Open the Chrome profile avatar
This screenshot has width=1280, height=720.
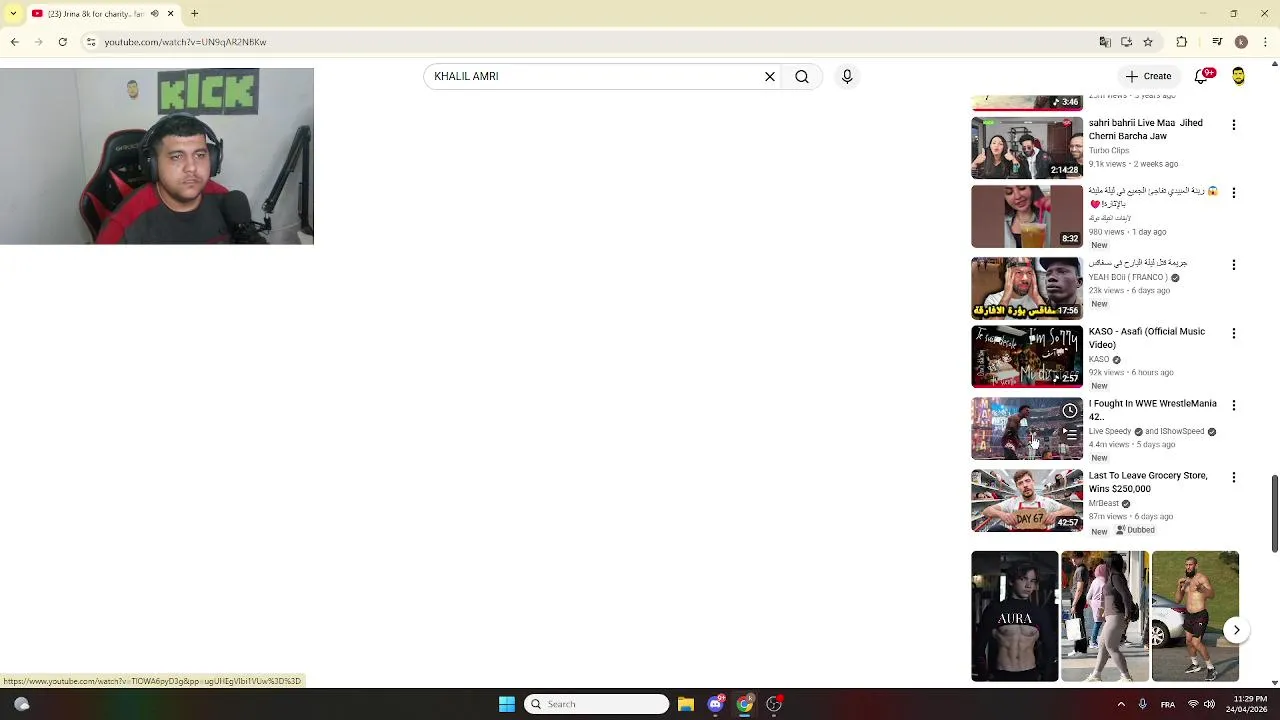(1241, 42)
